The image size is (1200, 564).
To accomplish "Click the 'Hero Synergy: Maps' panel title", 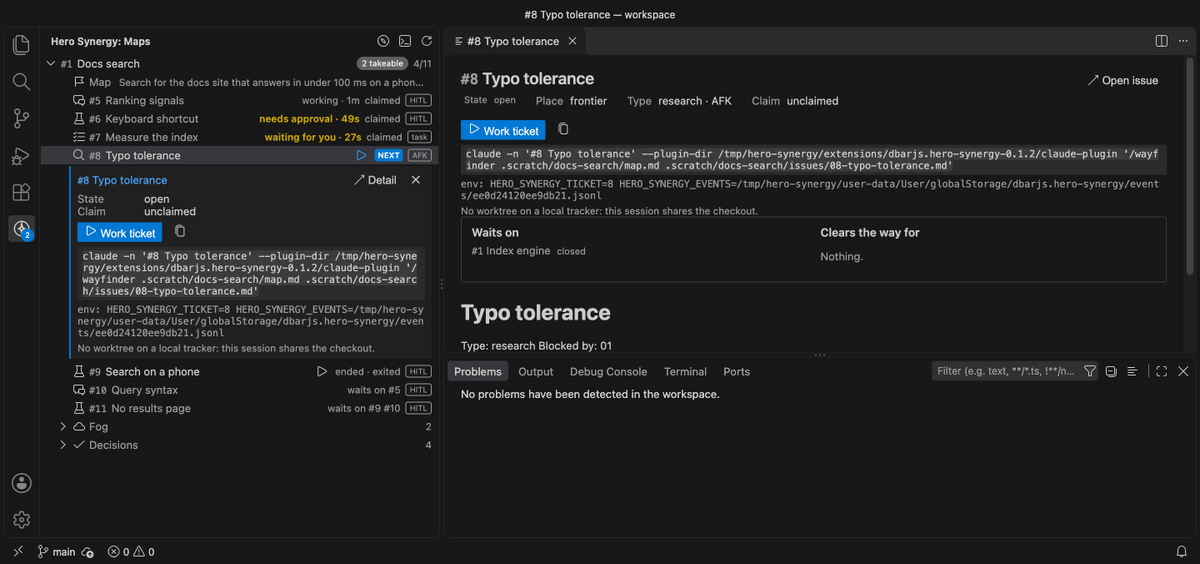I will (101, 42).
